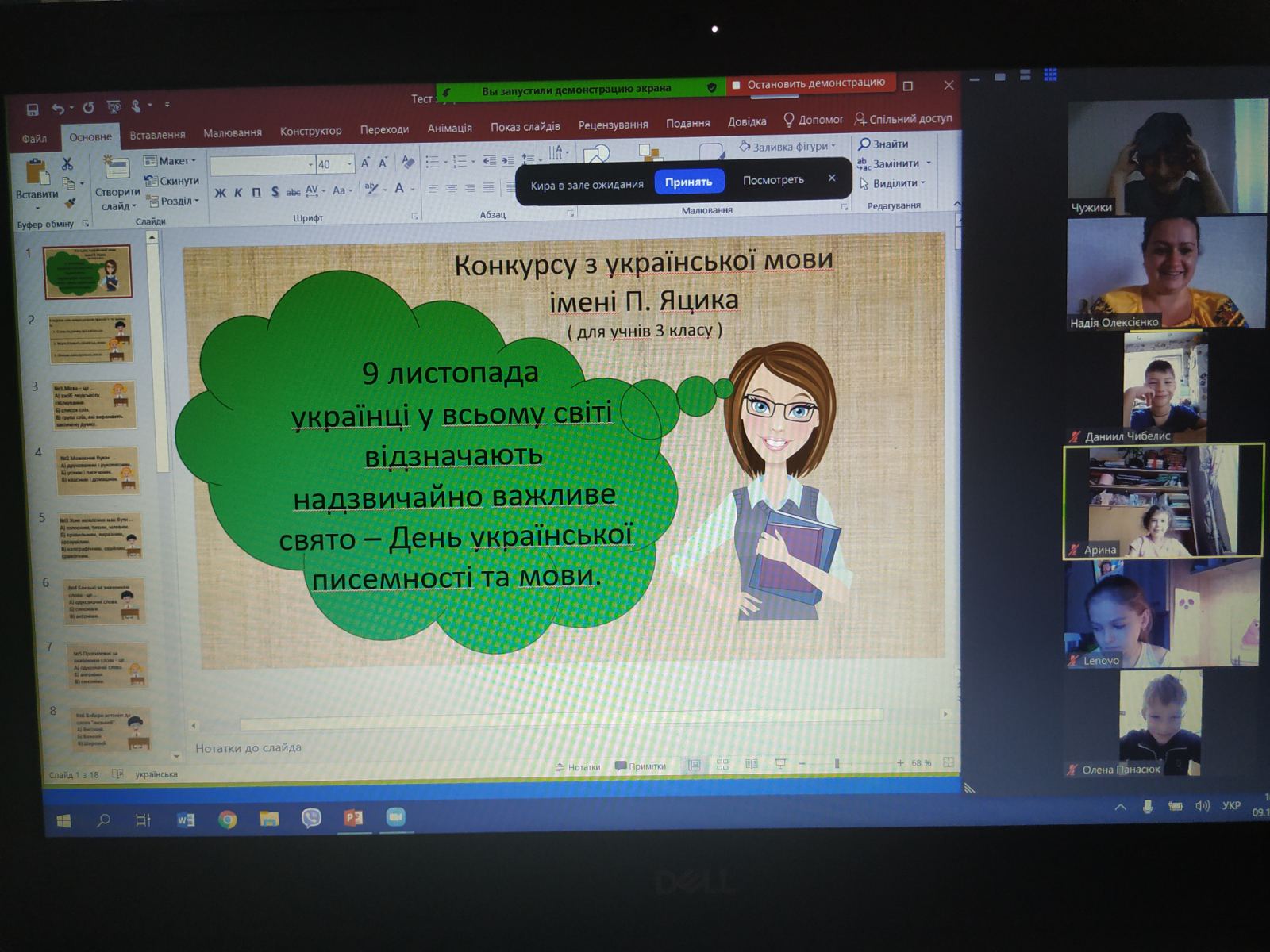This screenshot has height=952, width=1270.
Task: Select slide 3 thumbnail in the panel
Action: tap(94, 405)
